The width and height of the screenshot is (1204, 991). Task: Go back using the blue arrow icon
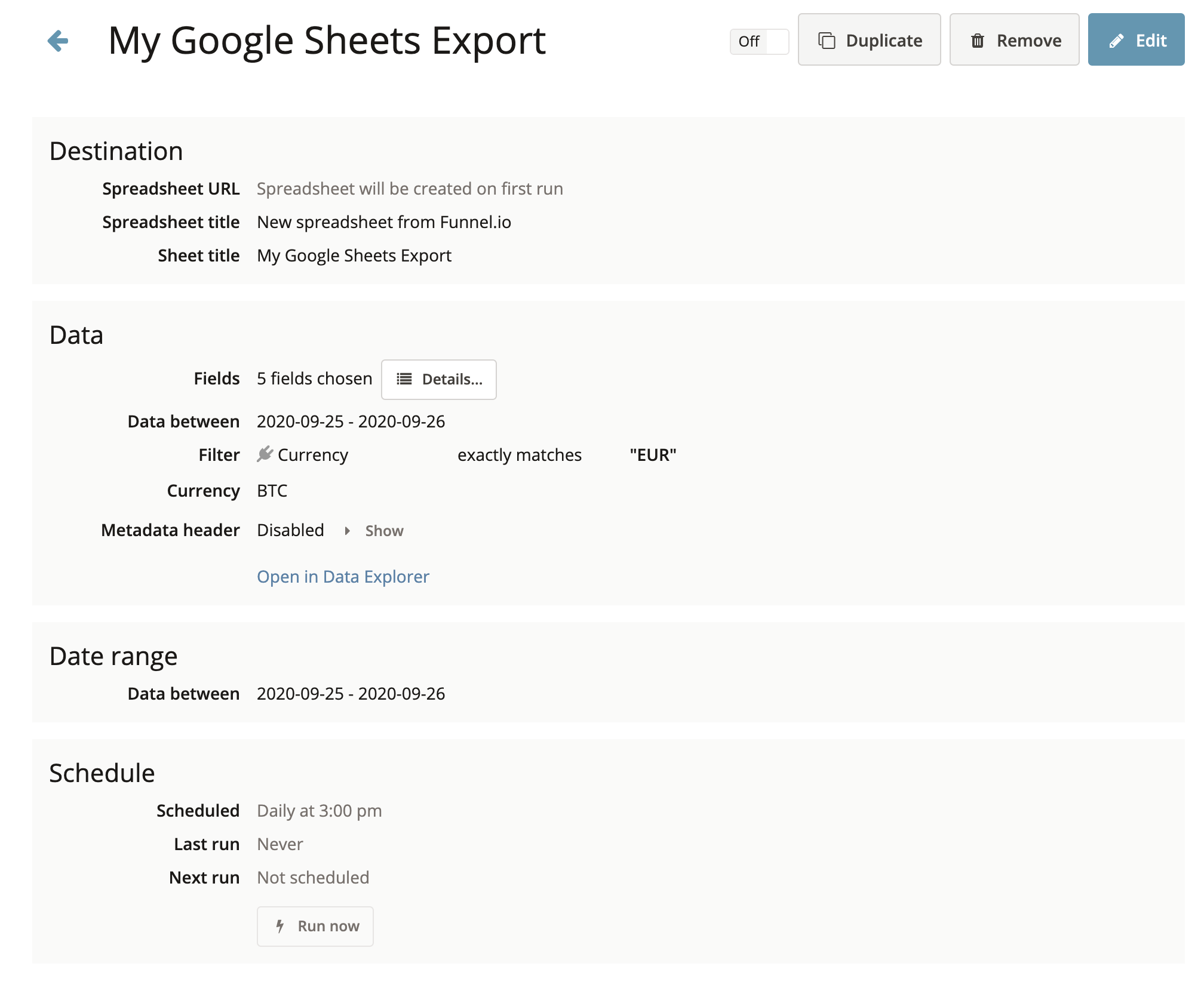[x=58, y=41]
